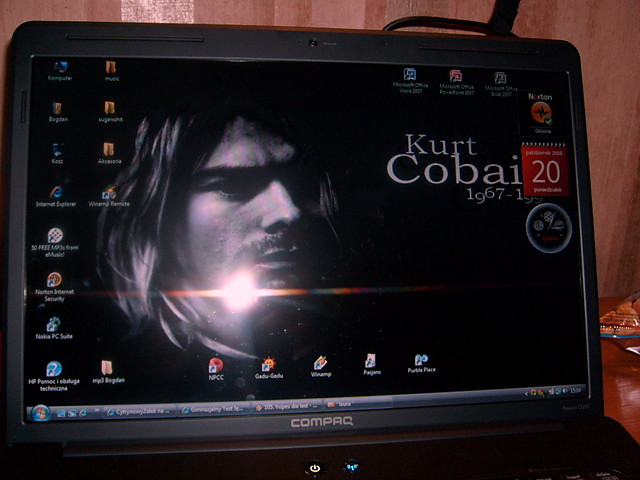640x480 pixels.
Task: Click the volume speaker tray icon
Action: [565, 391]
